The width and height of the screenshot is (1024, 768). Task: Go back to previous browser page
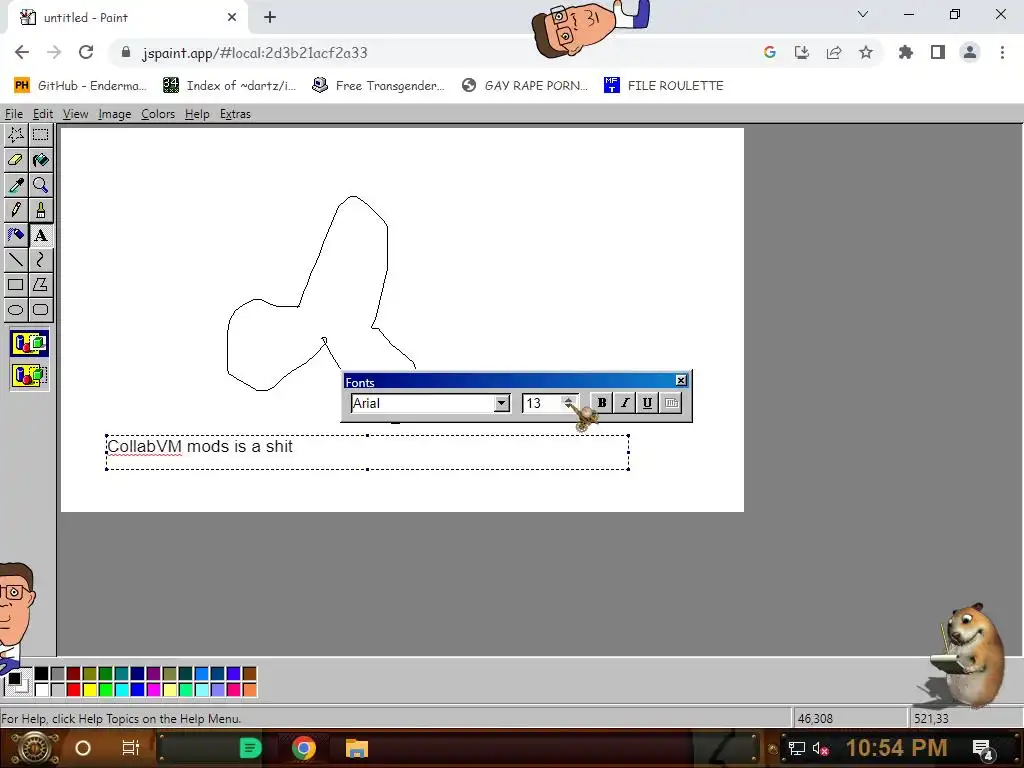[22, 52]
